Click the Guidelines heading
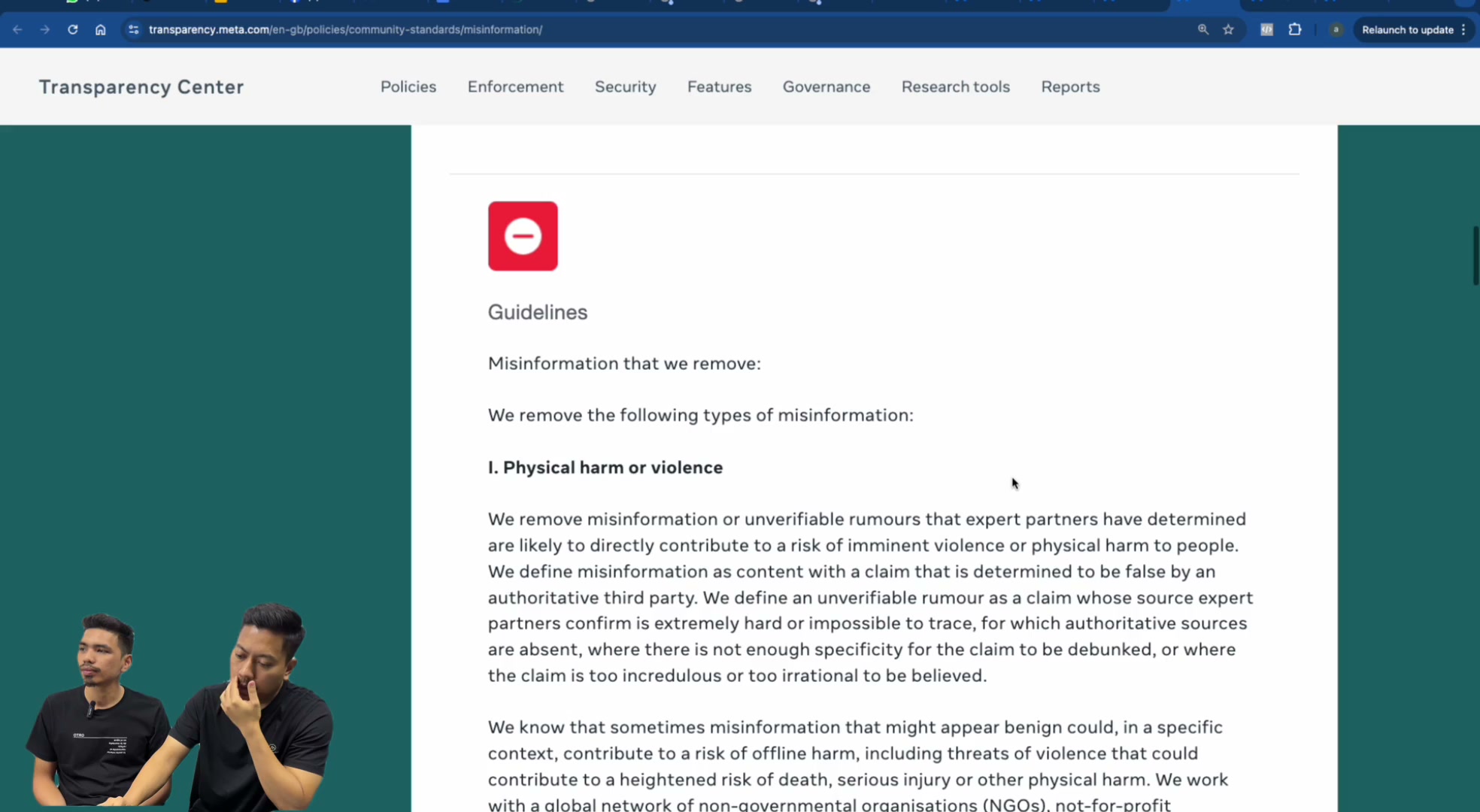 (538, 312)
